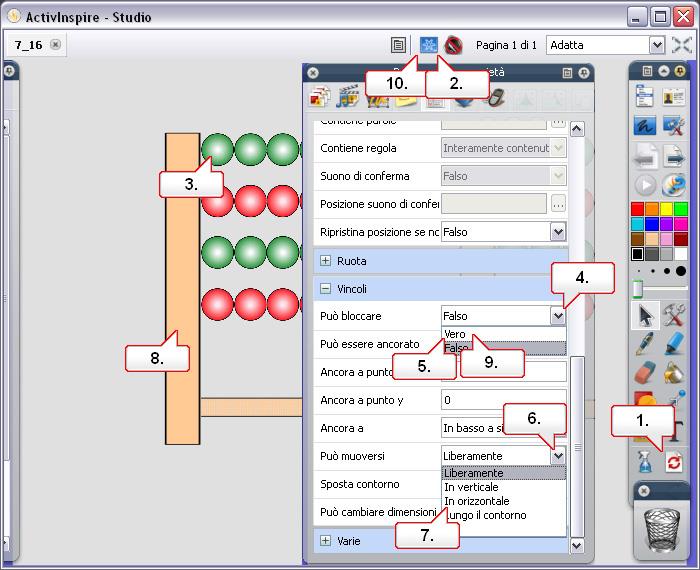
Task: Choose Lungo il contorno option
Action: (x=504, y=515)
